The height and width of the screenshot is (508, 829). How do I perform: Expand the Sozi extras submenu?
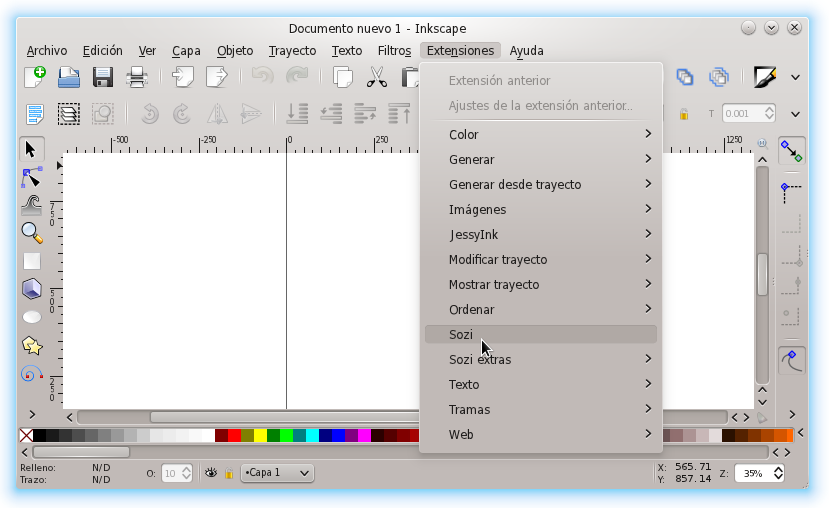pos(541,359)
